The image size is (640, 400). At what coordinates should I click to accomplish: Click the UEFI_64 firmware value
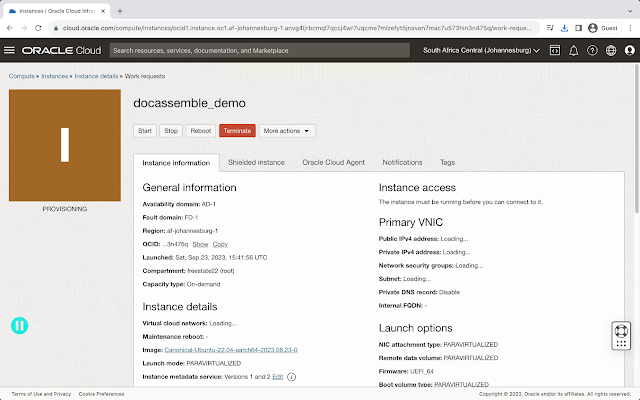pos(422,371)
